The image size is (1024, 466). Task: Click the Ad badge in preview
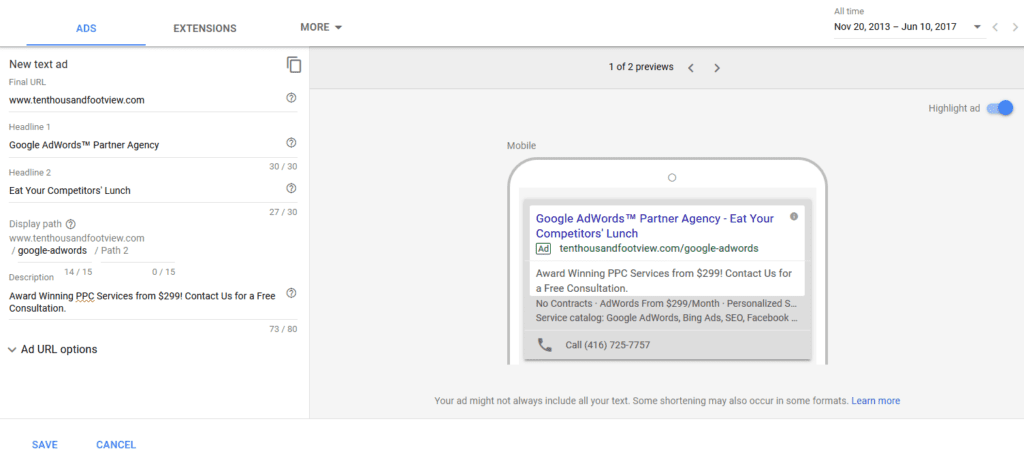tap(543, 249)
